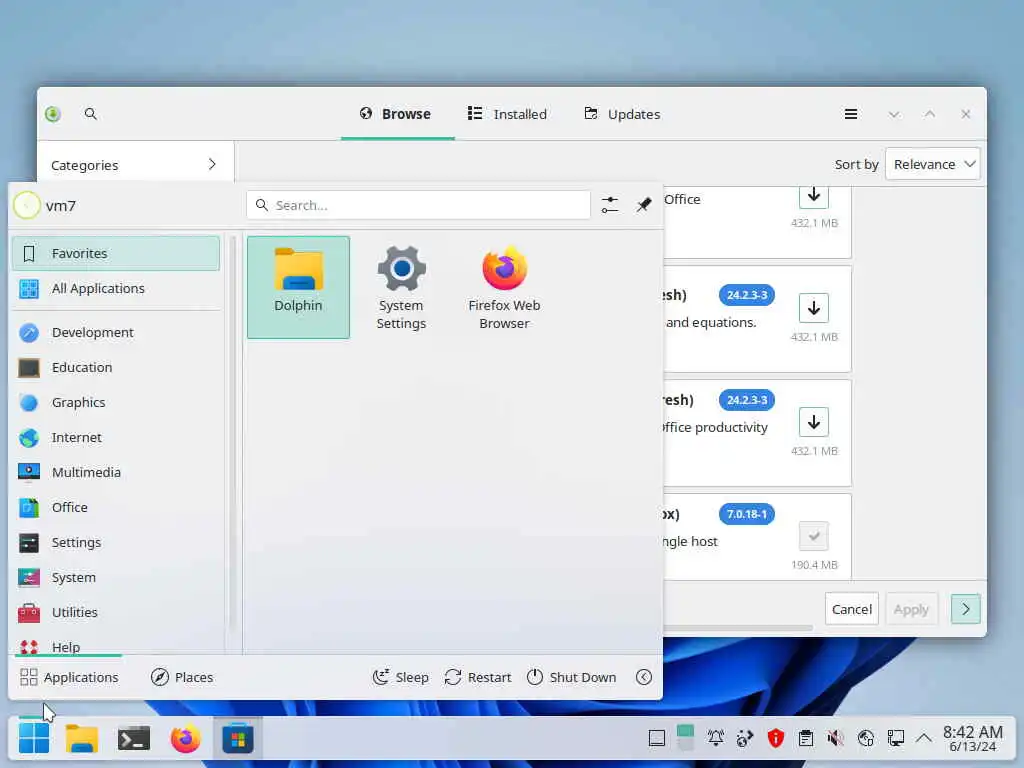Click muted volume tray icon

835,739
